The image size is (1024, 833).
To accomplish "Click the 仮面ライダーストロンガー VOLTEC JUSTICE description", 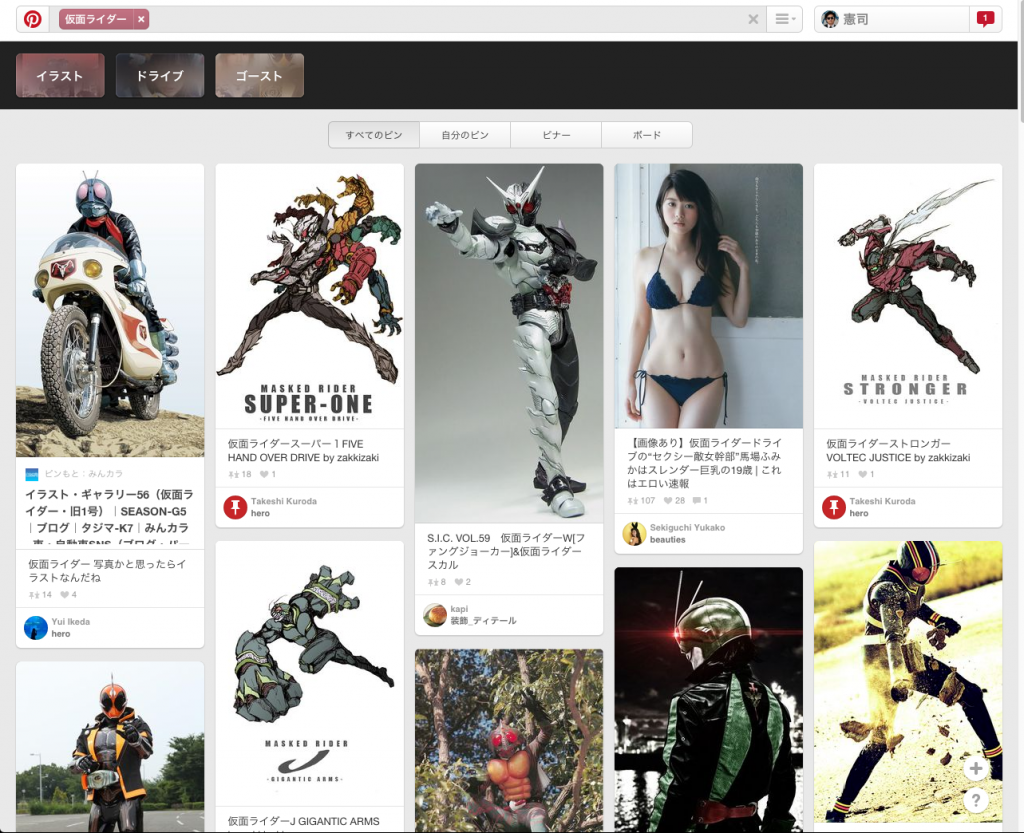I will tap(898, 450).
